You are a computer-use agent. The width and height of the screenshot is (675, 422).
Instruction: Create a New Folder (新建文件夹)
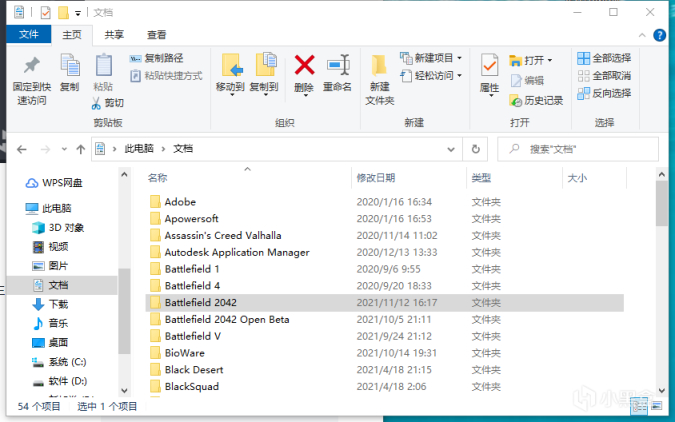[379, 80]
